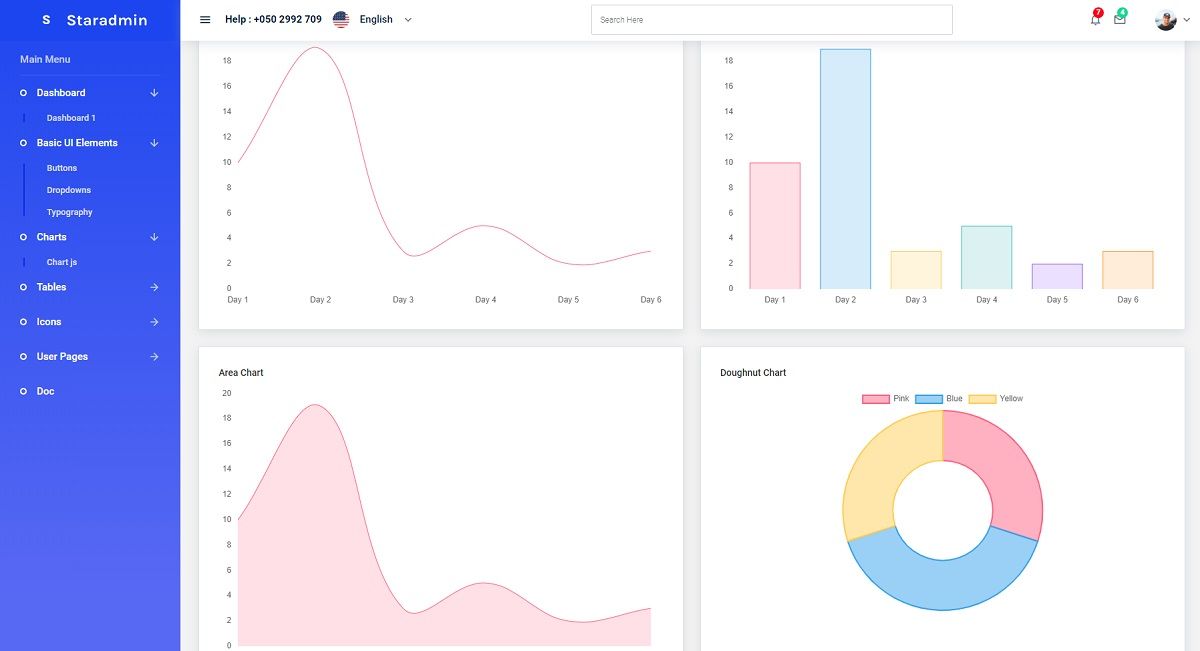Click the Doc circle bullet icon
Image resolution: width=1200 pixels, height=651 pixels.
click(24, 392)
